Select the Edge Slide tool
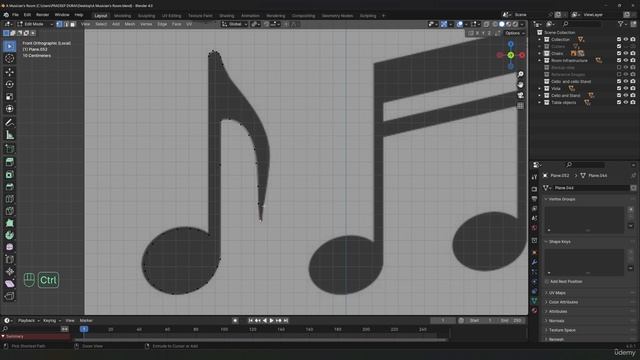 point(9,260)
